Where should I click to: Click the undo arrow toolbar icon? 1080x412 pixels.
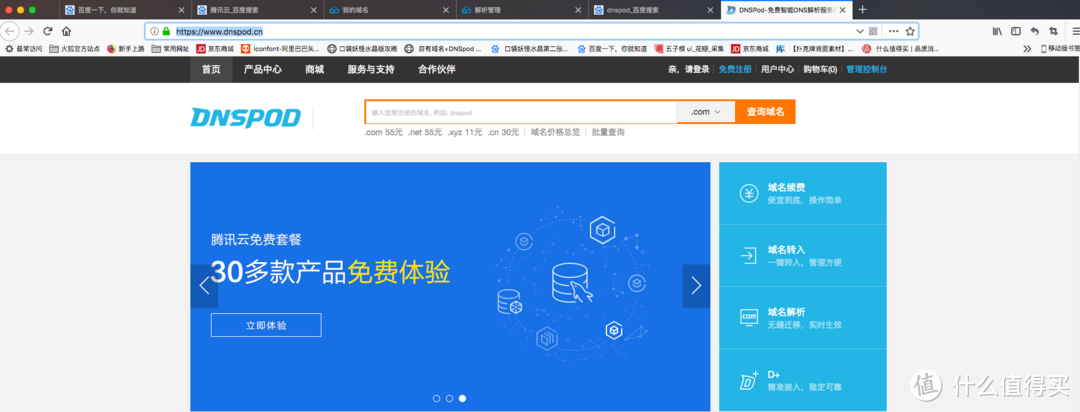point(1035,31)
